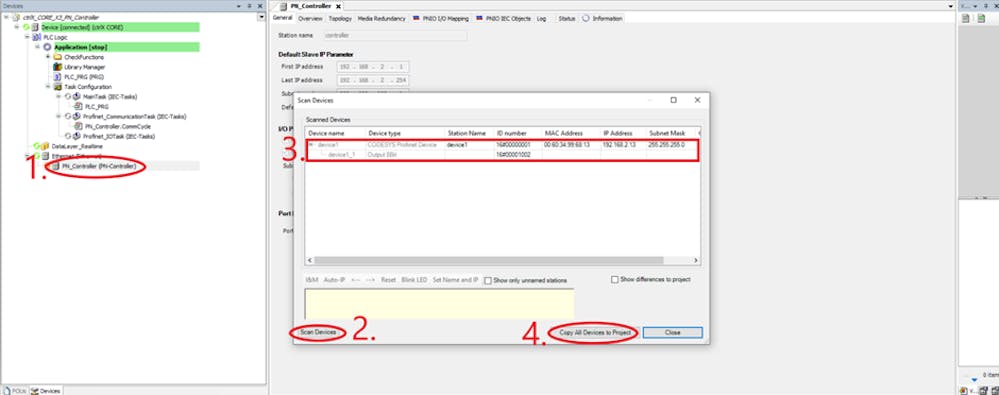The image size is (999, 395).
Task: Enable Show only unnamed stations checkbox
Action: point(487,280)
